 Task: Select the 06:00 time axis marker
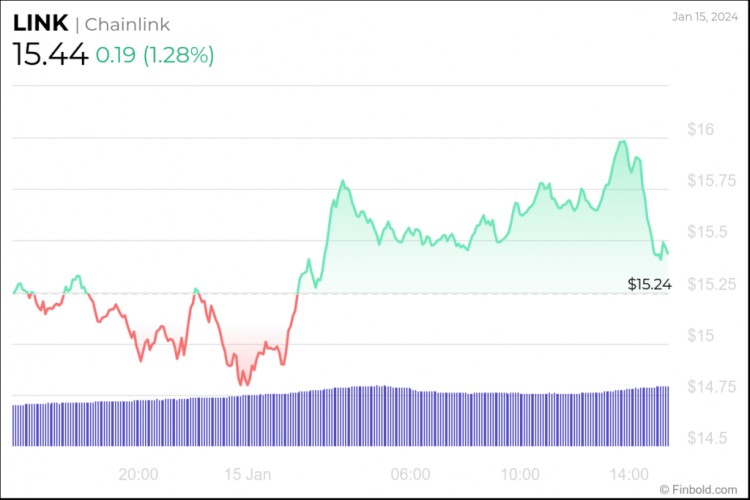tap(410, 473)
